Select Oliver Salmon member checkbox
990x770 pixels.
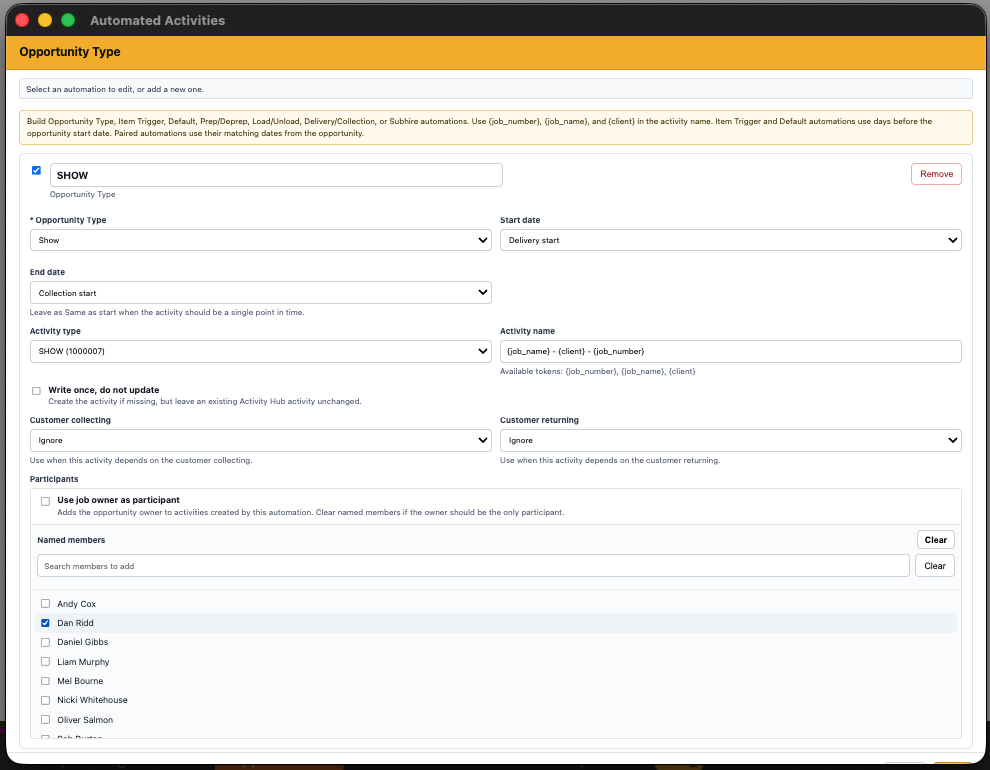pyautogui.click(x=45, y=720)
